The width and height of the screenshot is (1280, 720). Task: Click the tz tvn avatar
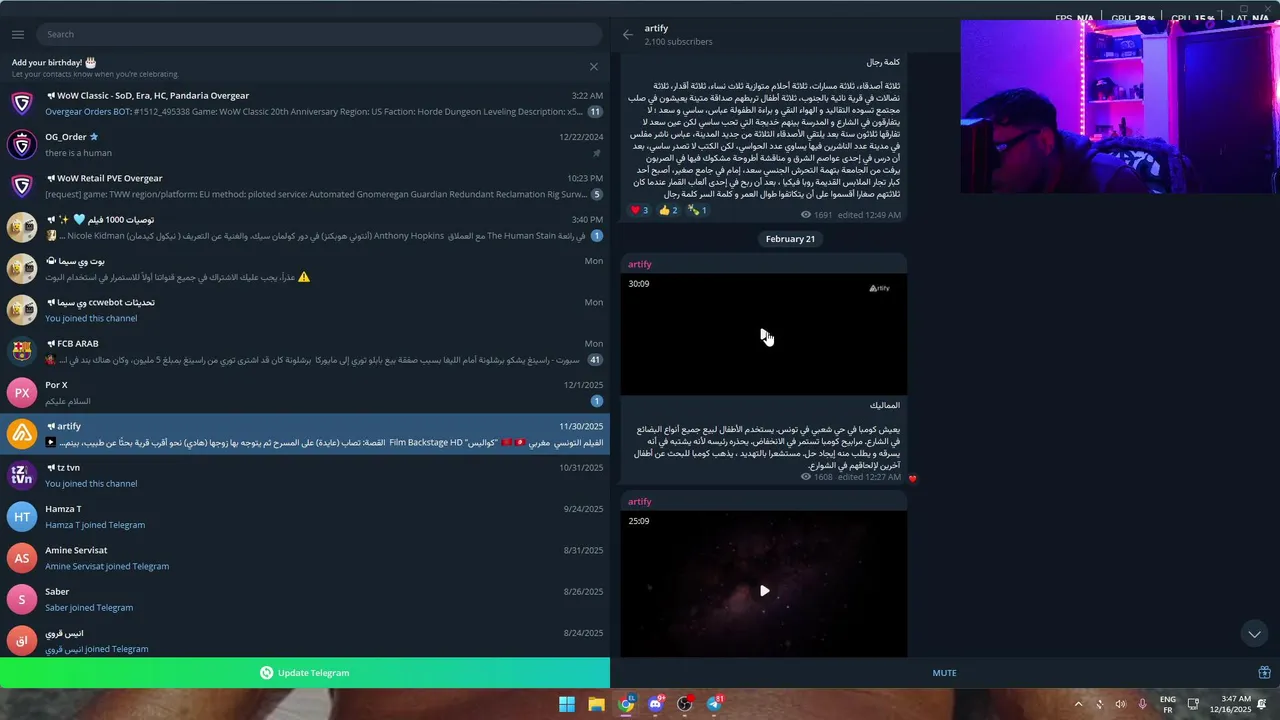tap(22, 476)
